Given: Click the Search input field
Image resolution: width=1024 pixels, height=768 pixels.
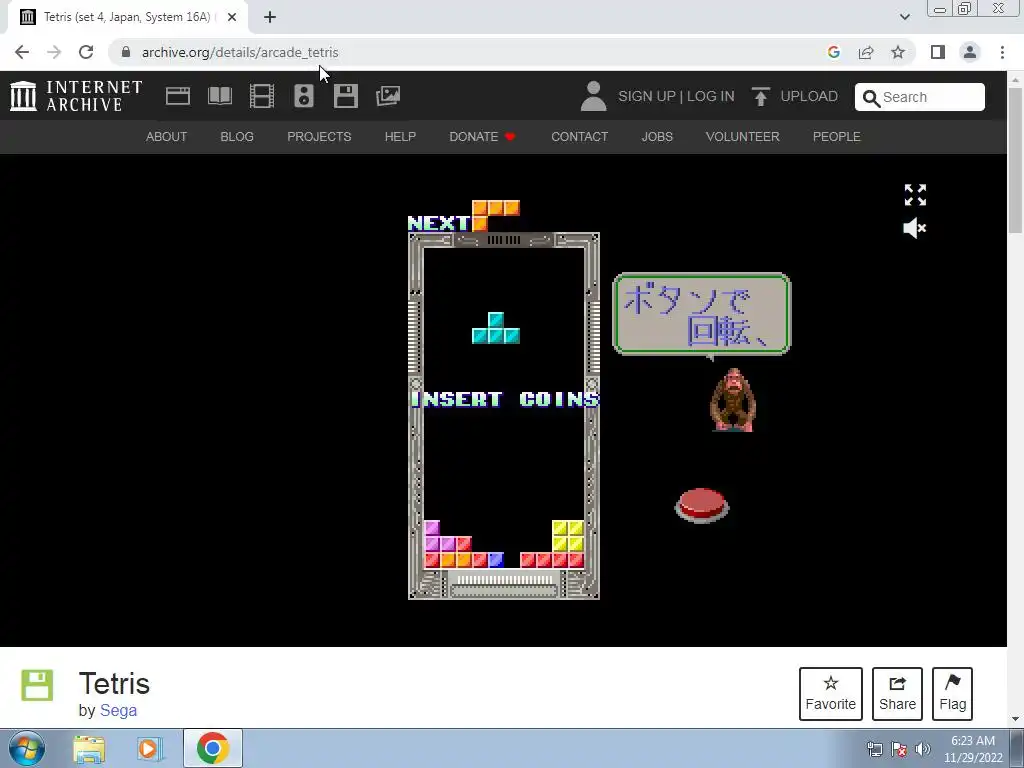Looking at the screenshot, I should [920, 97].
